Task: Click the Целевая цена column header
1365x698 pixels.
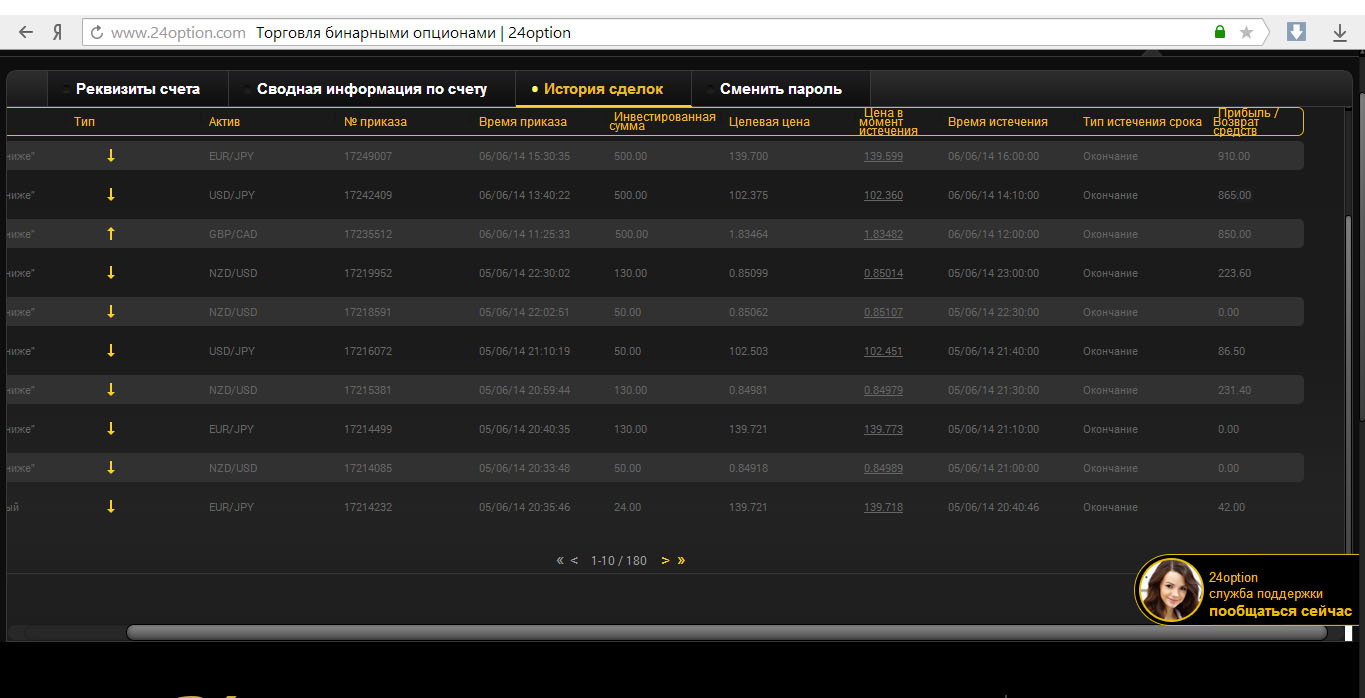Action: click(769, 122)
